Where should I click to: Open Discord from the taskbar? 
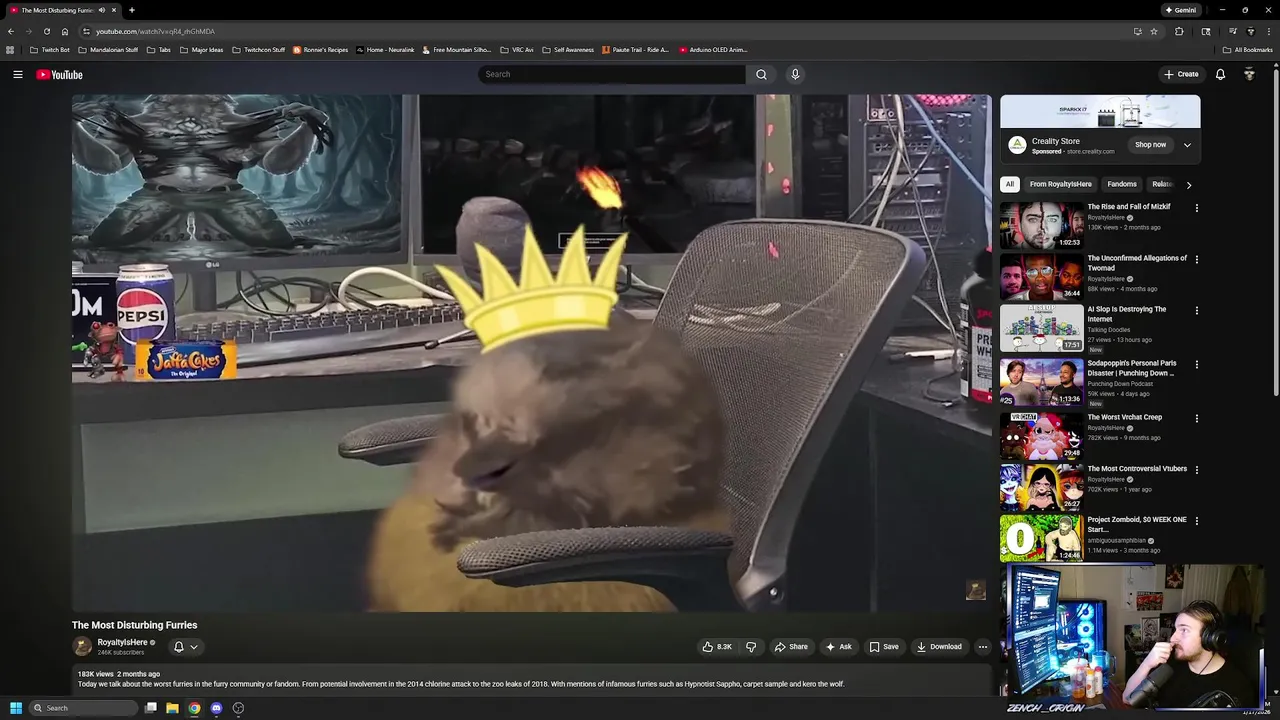pos(216,708)
